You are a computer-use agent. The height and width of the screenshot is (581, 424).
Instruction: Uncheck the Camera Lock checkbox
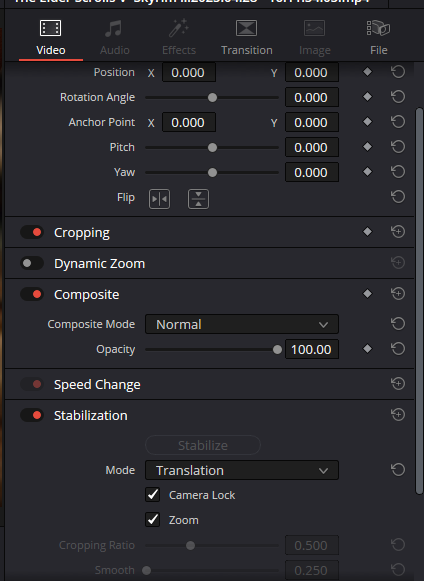click(152, 495)
